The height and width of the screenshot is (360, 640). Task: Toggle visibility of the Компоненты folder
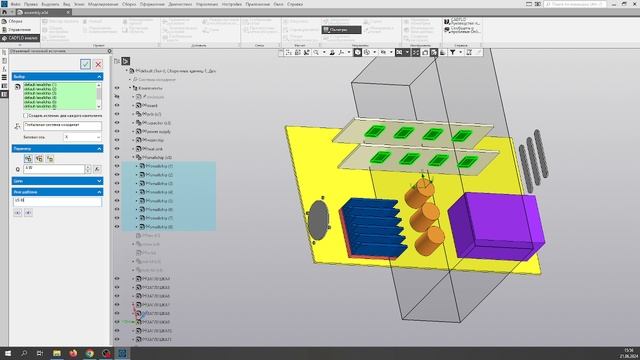(117, 88)
